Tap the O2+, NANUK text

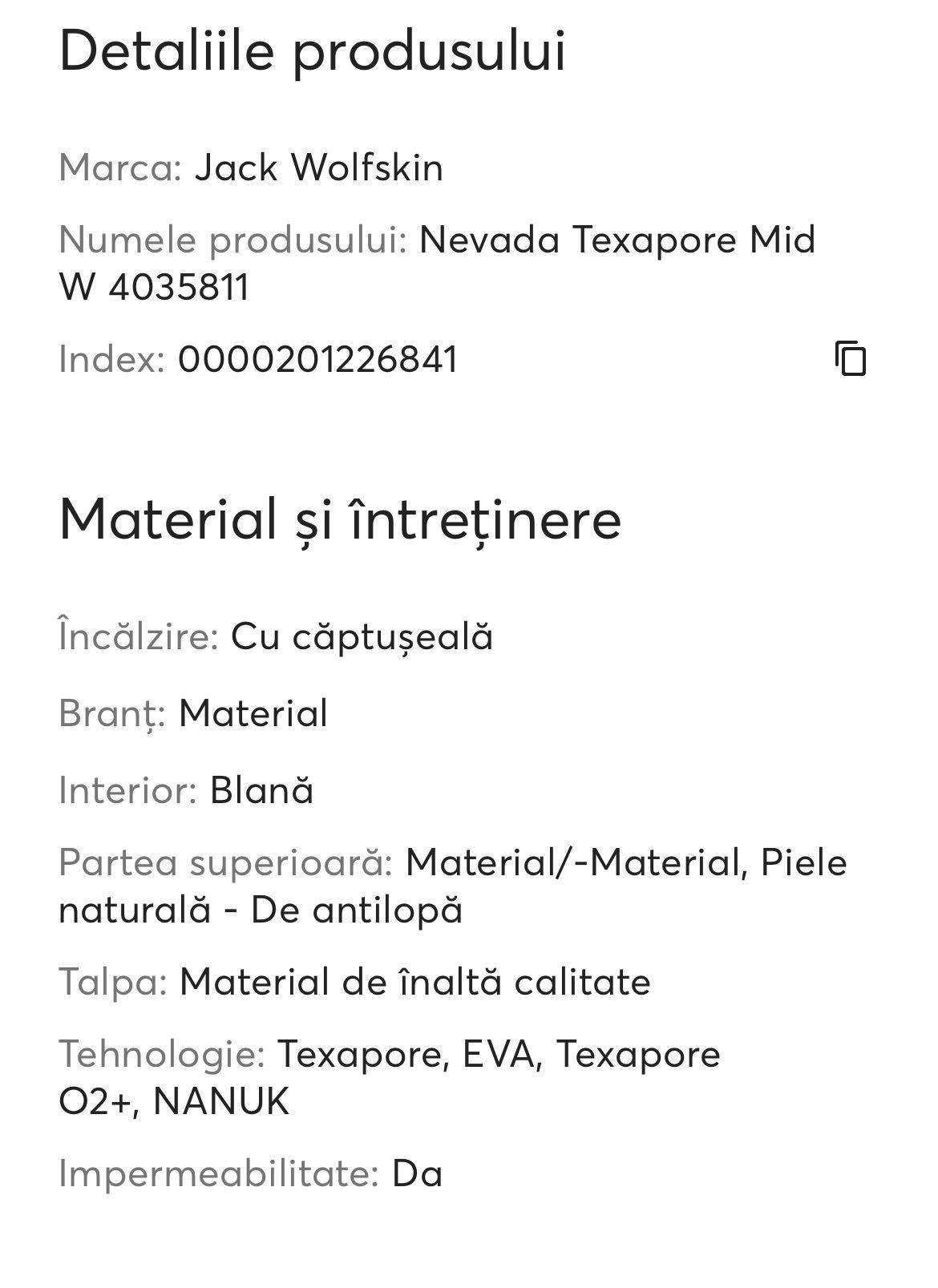pyautogui.click(x=174, y=1101)
